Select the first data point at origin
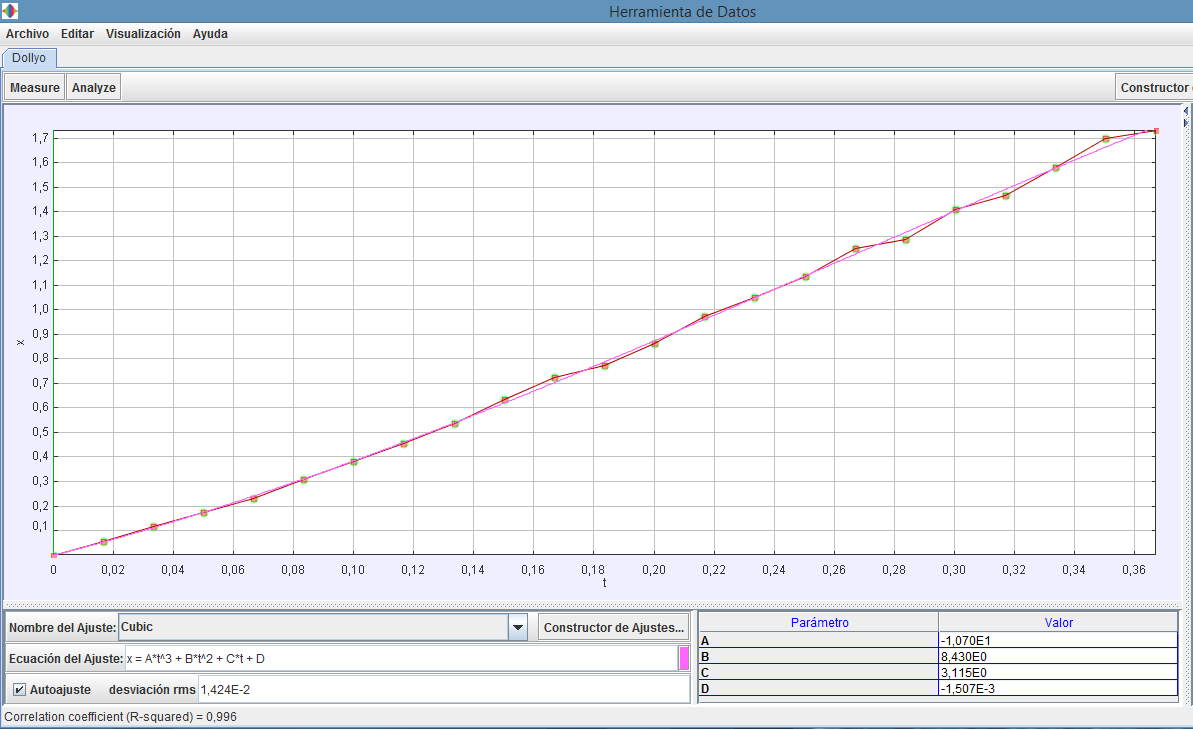This screenshot has height=729, width=1193. pyautogui.click(x=54, y=555)
